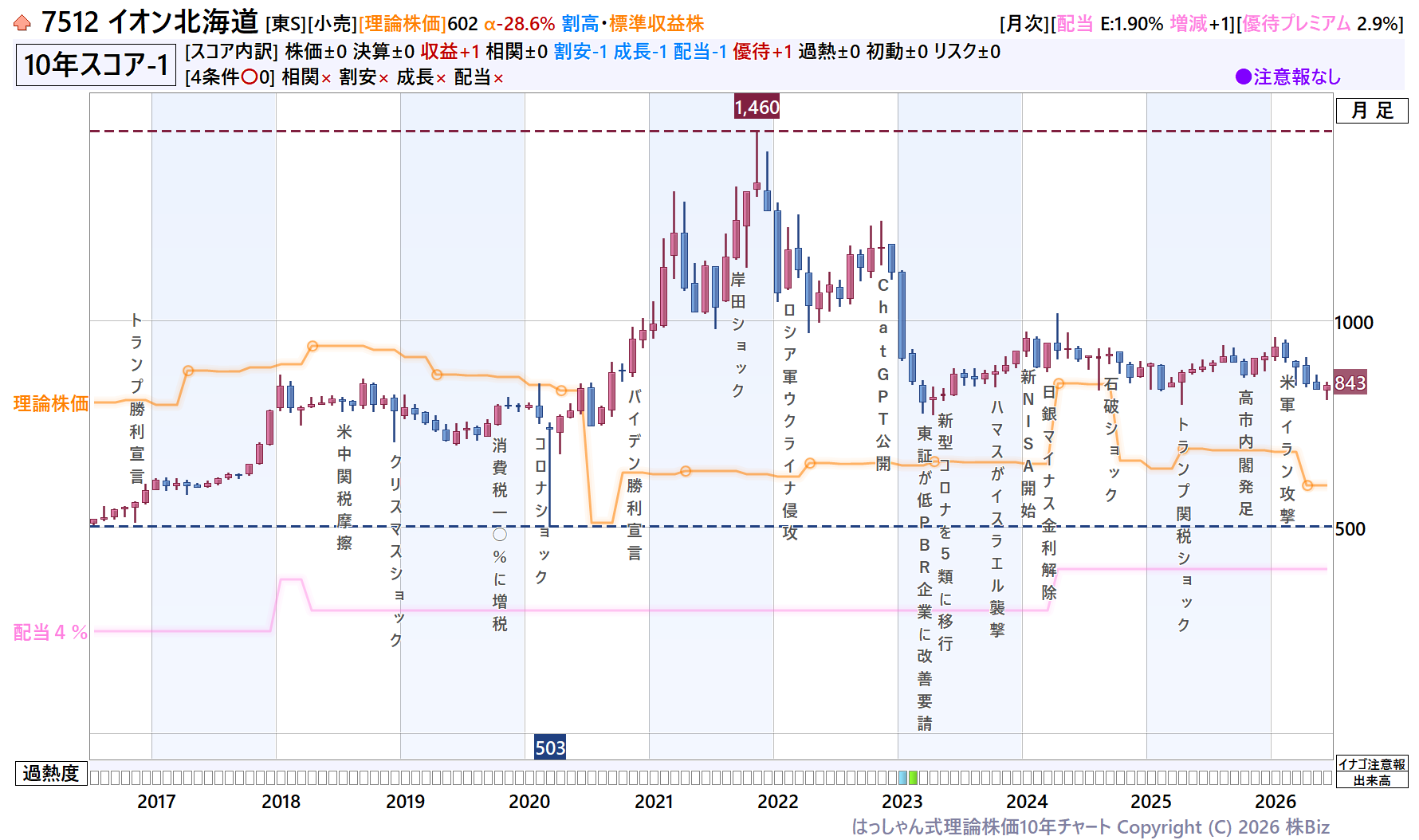Click the 843 current price tag
Viewport: 1419px width, 840px height.
pos(1350,383)
